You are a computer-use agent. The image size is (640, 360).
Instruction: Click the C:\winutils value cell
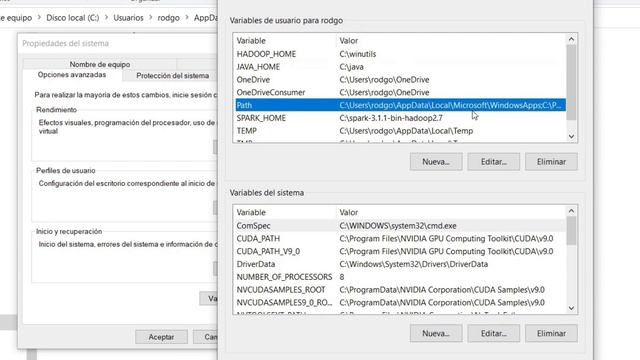(x=358, y=54)
